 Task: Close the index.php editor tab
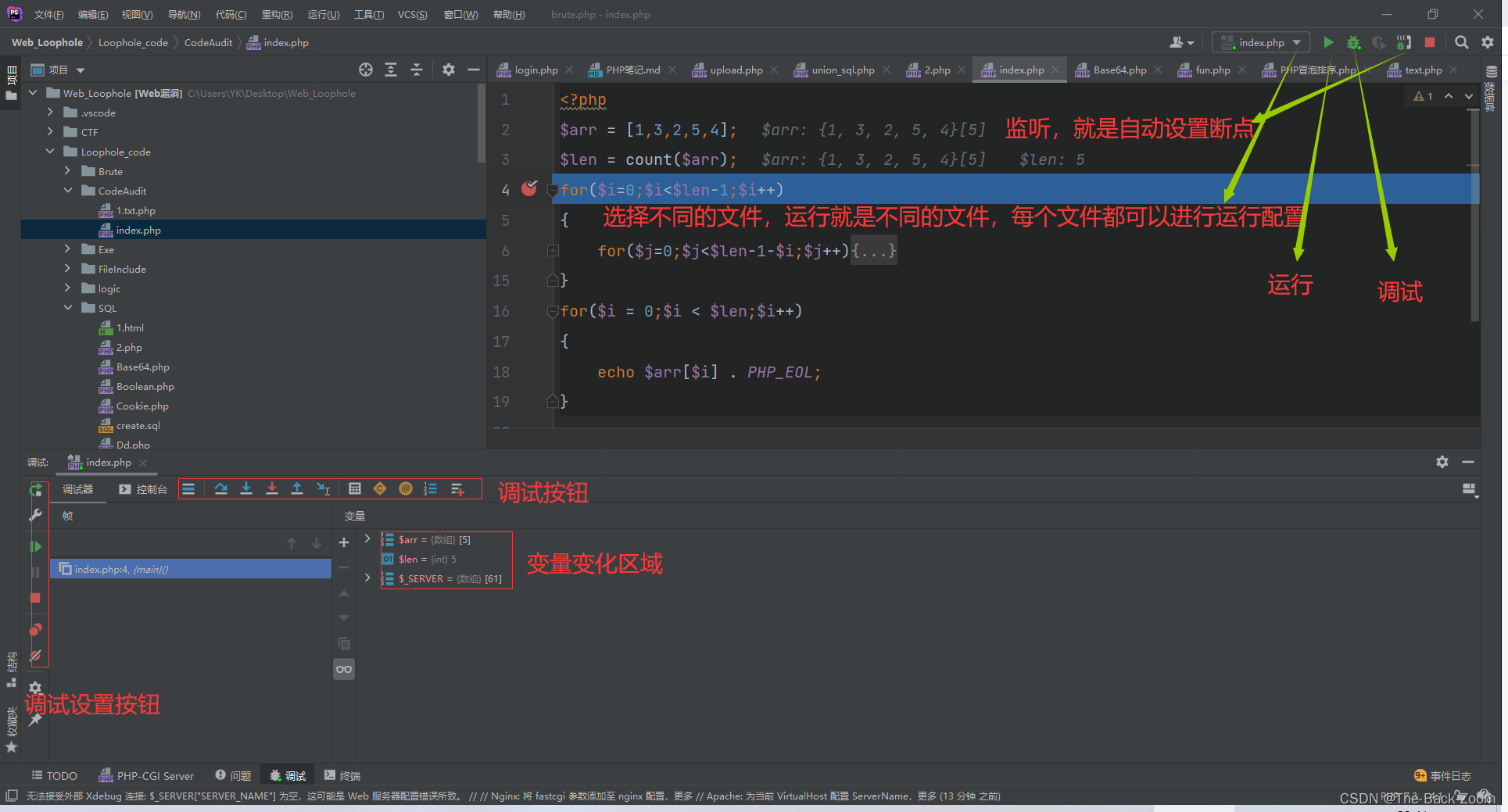(x=1055, y=70)
